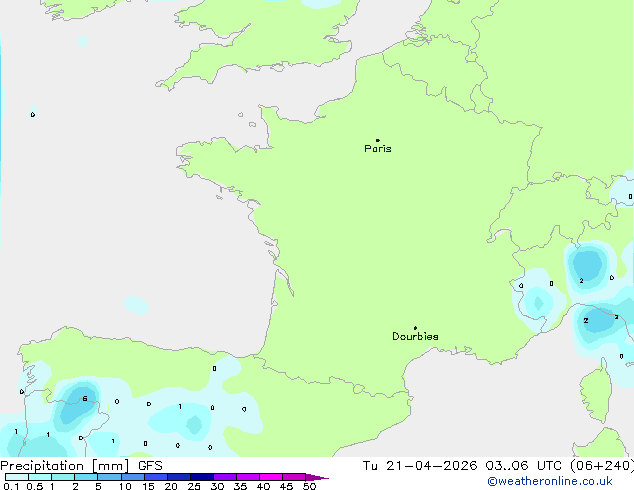634x490 pixels.
Task: Select the 0.1 mm legend color box
Action: 17,477
